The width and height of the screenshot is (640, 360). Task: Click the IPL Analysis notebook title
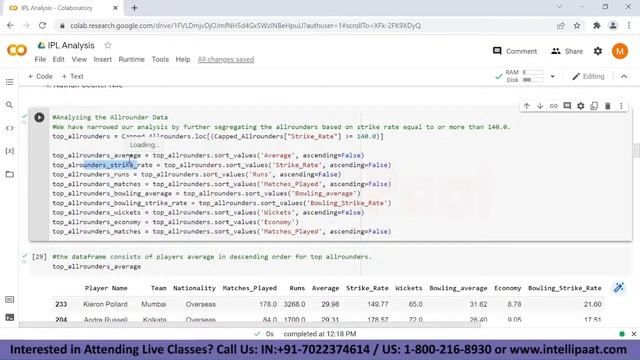[x=71, y=45]
